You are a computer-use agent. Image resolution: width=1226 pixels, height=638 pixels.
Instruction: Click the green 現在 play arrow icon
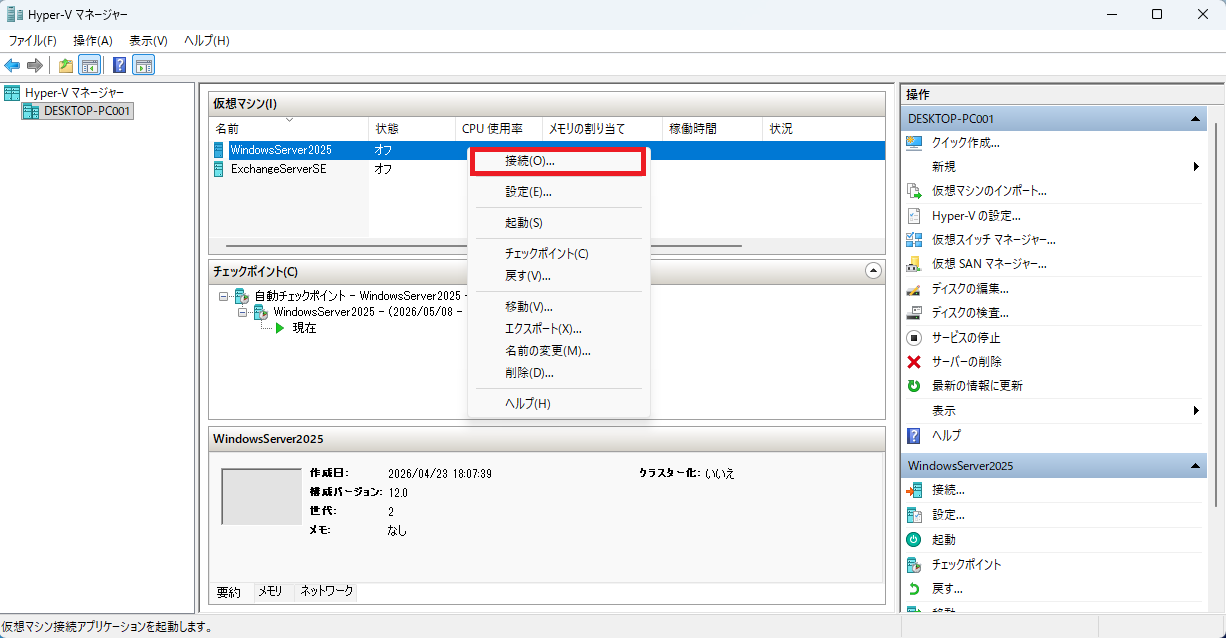281,327
